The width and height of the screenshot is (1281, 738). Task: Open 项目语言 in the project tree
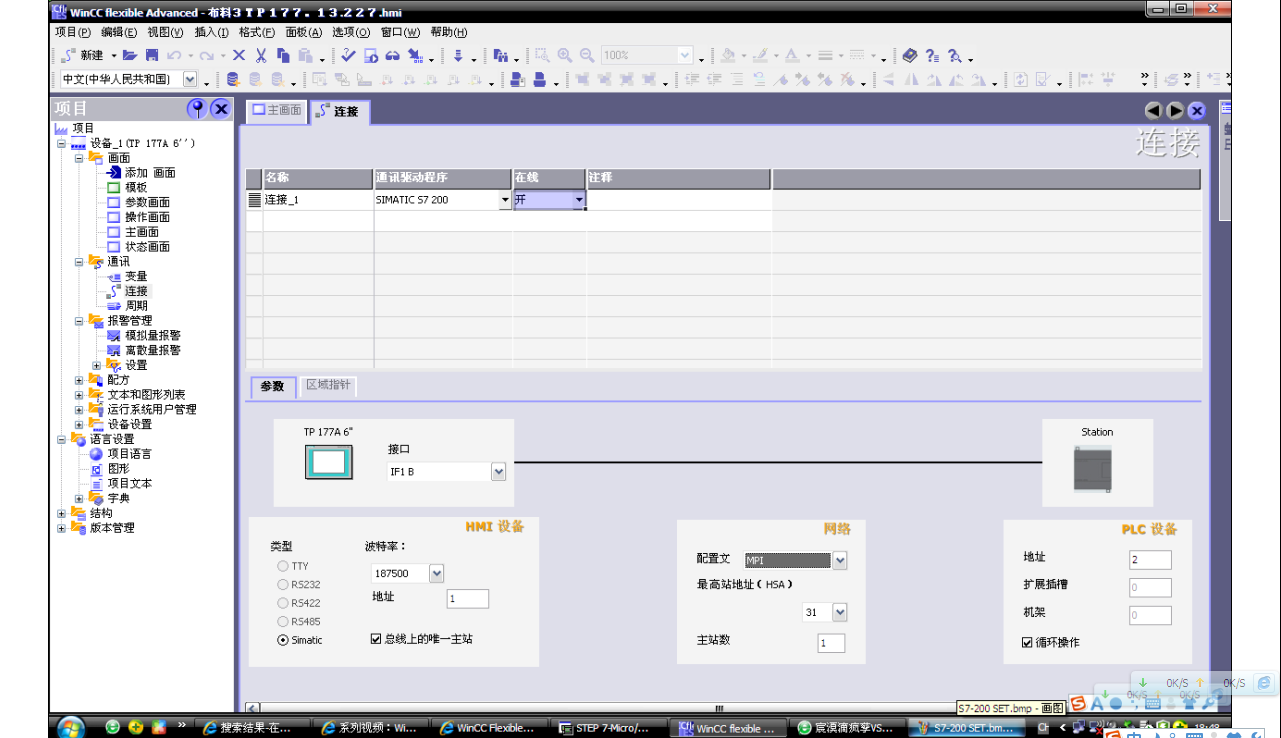[130, 454]
